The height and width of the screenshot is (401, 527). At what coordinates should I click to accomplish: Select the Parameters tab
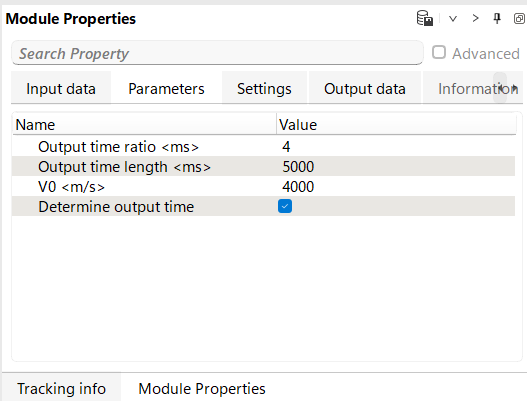166,89
